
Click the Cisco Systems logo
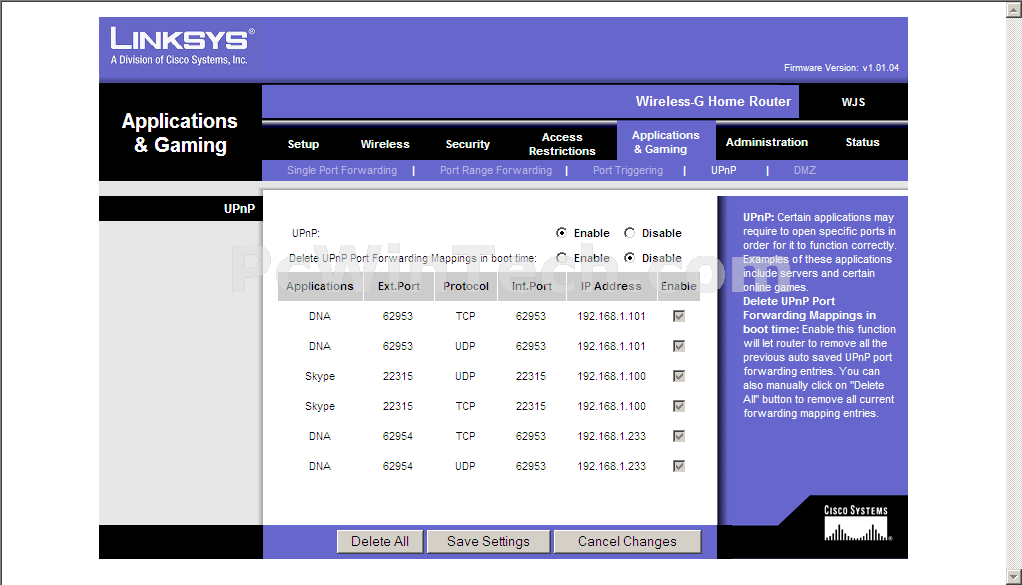point(856,524)
